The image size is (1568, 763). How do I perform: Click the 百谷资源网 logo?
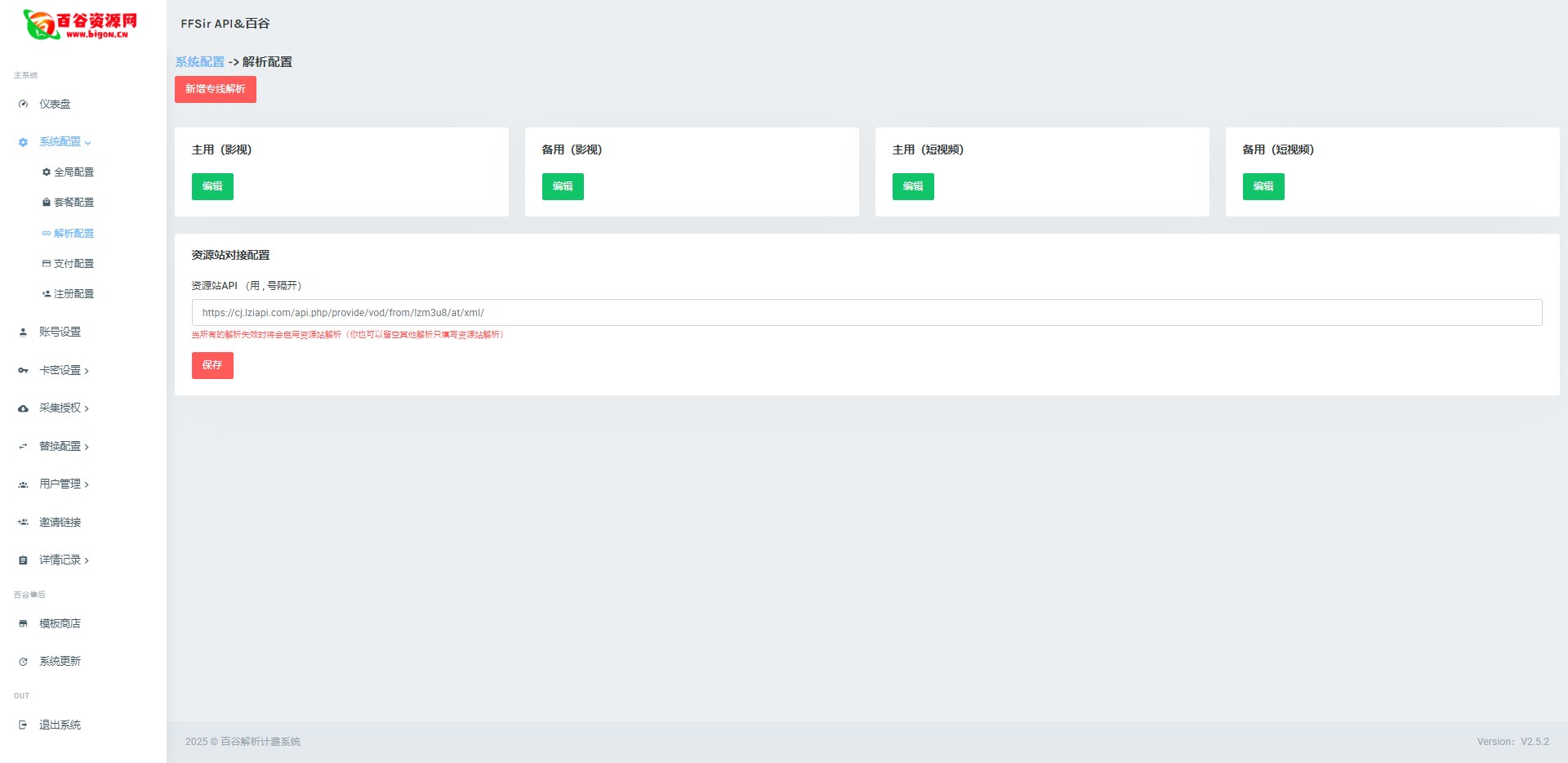tap(80, 25)
